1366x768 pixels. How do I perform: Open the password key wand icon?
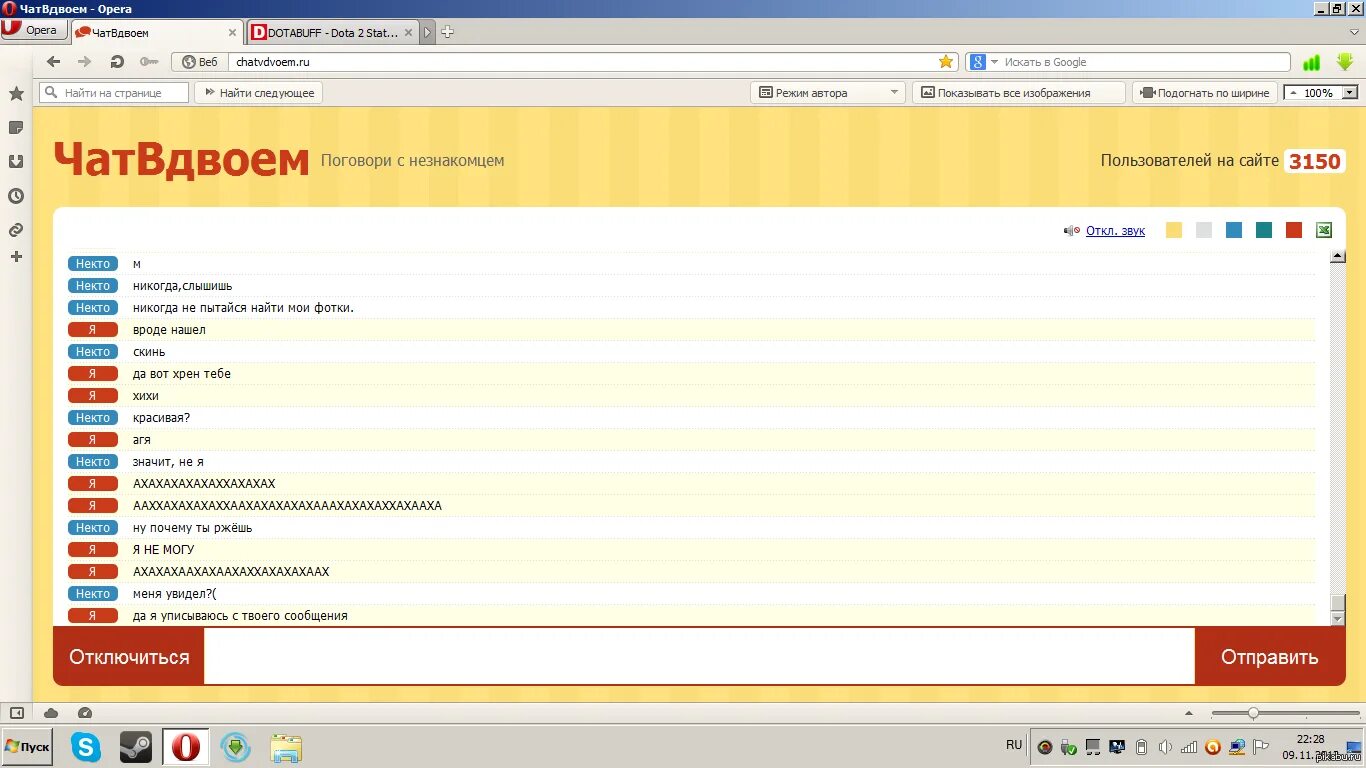(148, 62)
